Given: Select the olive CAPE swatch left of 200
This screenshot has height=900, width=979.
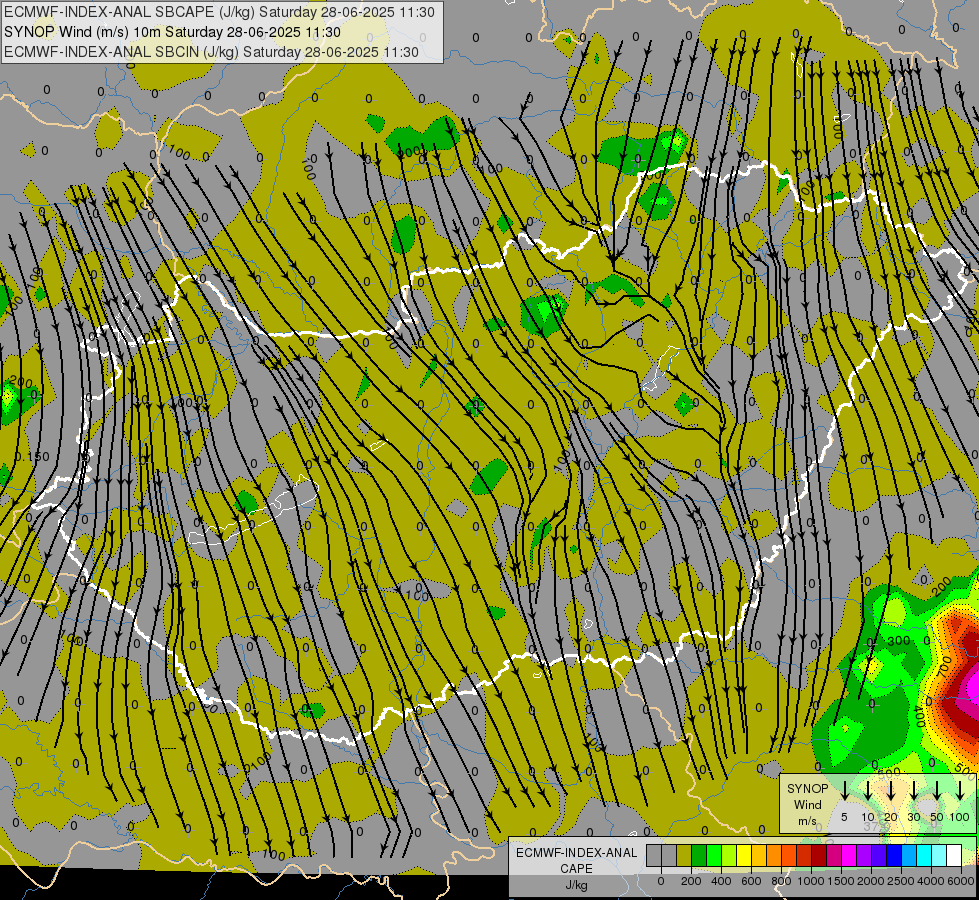Looking at the screenshot, I should (x=684, y=855).
